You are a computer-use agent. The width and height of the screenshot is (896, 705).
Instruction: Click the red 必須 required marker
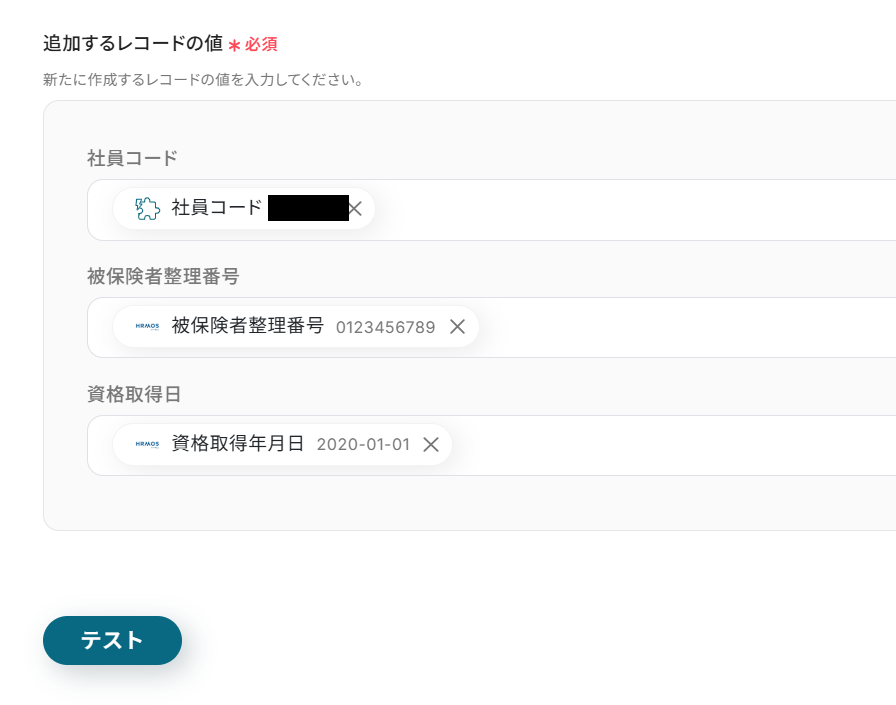point(260,45)
